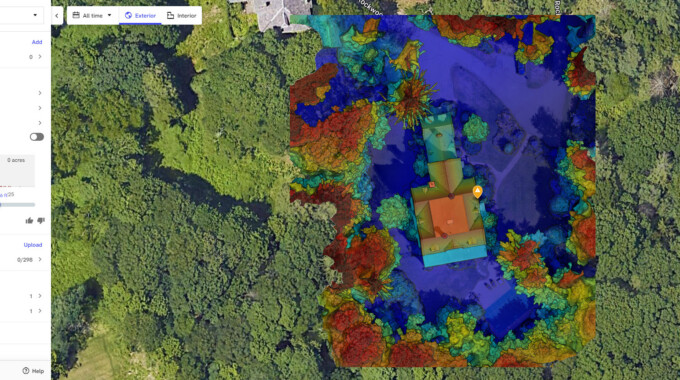The image size is (680, 380).
Task: Select the Exterior tab
Action: click(140, 16)
